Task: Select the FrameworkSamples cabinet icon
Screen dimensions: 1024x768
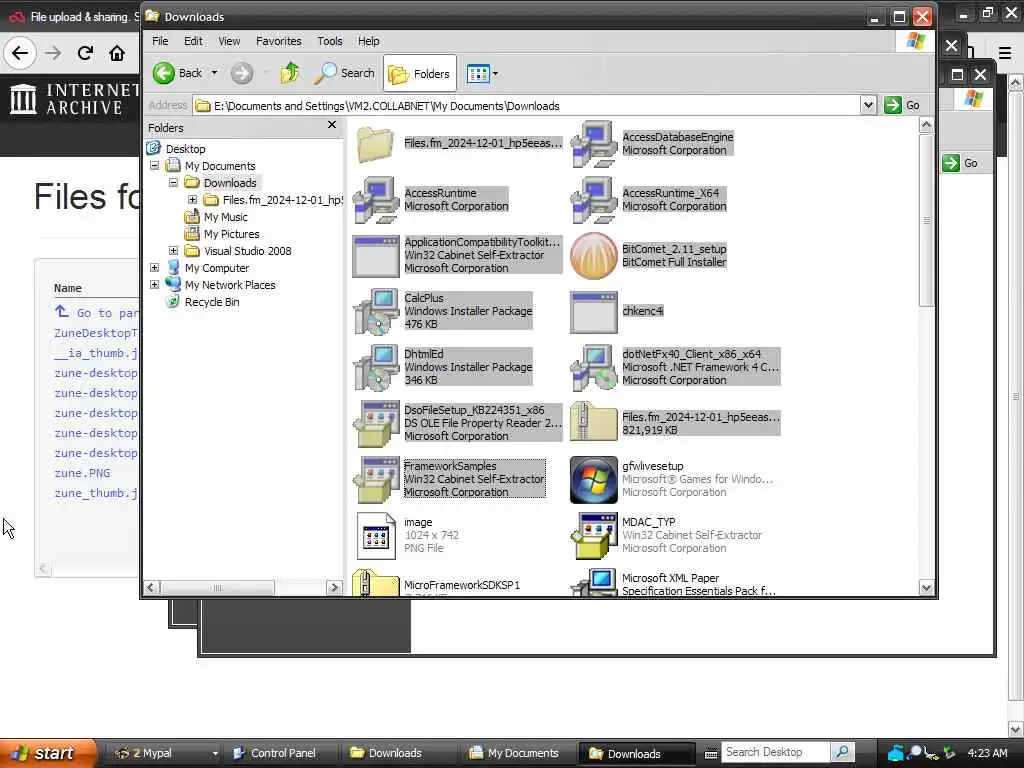Action: click(x=376, y=480)
